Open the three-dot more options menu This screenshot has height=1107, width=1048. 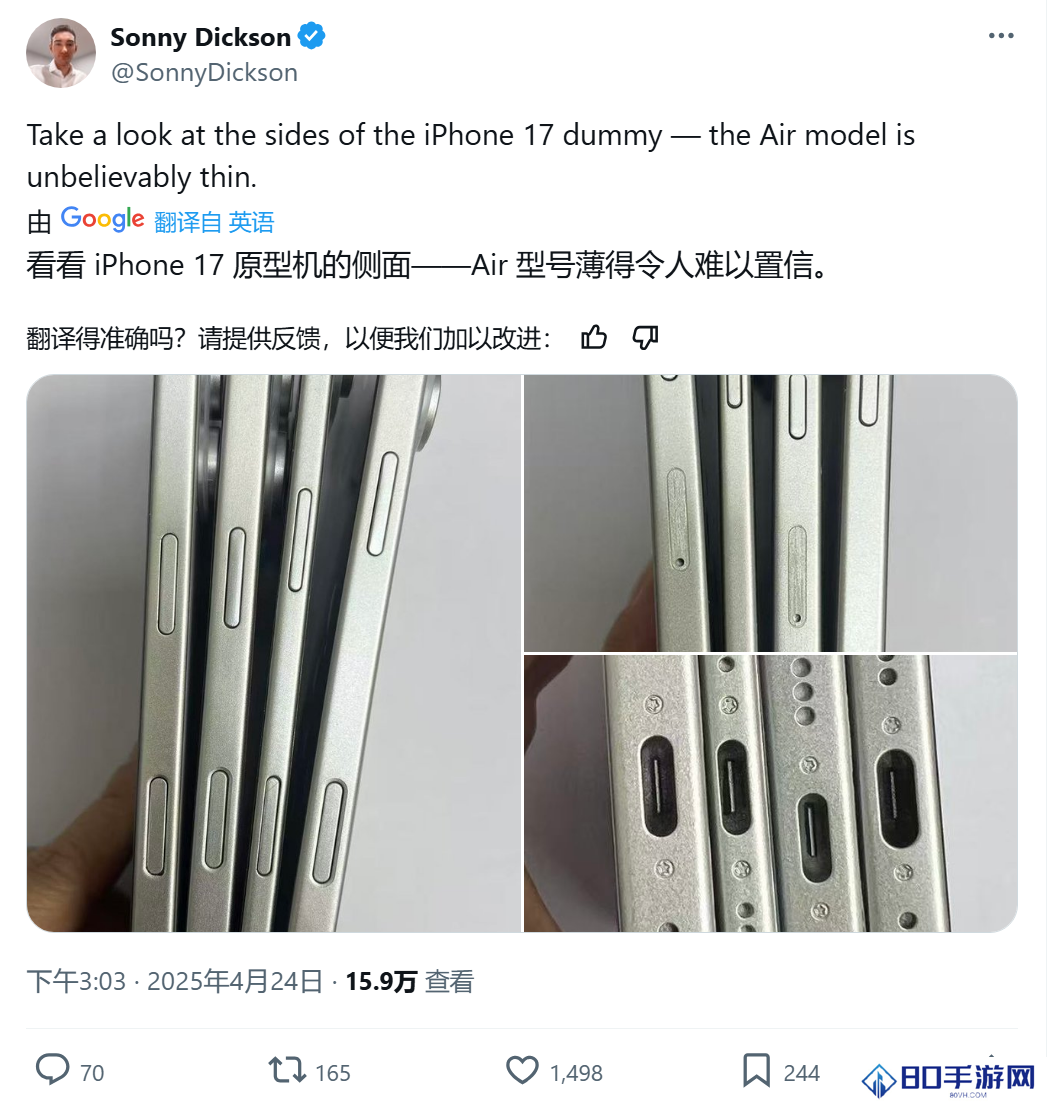[1001, 36]
